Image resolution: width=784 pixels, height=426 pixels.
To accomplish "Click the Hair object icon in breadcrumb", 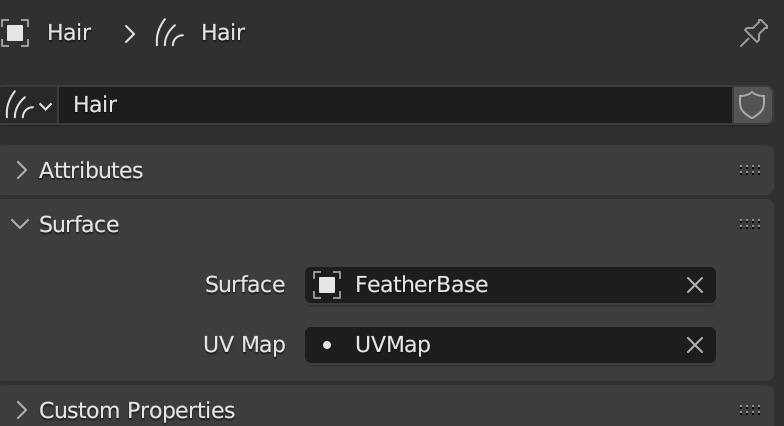I will click(15, 34).
